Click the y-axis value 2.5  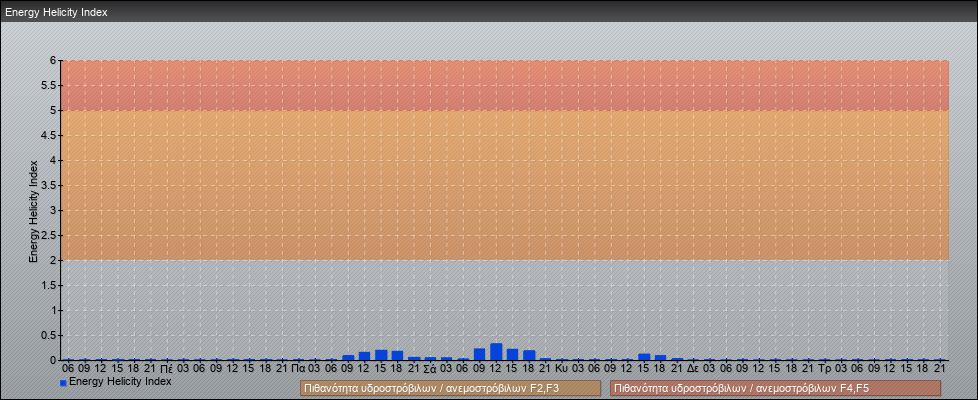[x=49, y=235]
